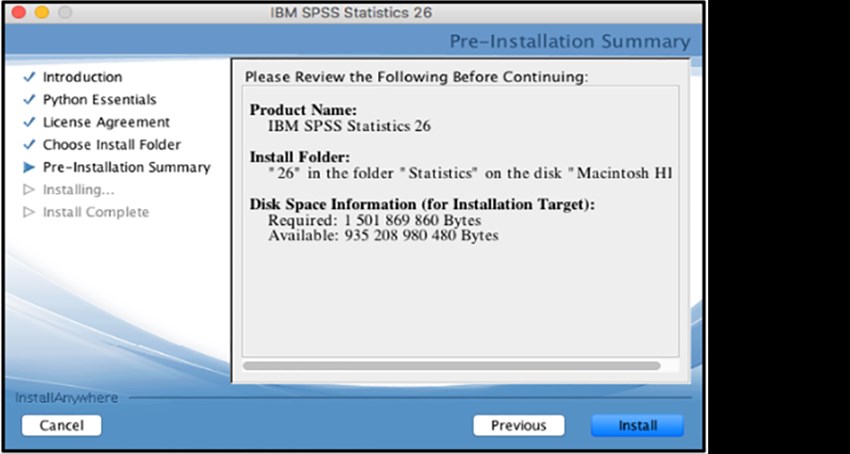Viewport: 850px width, 454px height.
Task: Minimize the installer with yellow button
Action: [42, 12]
